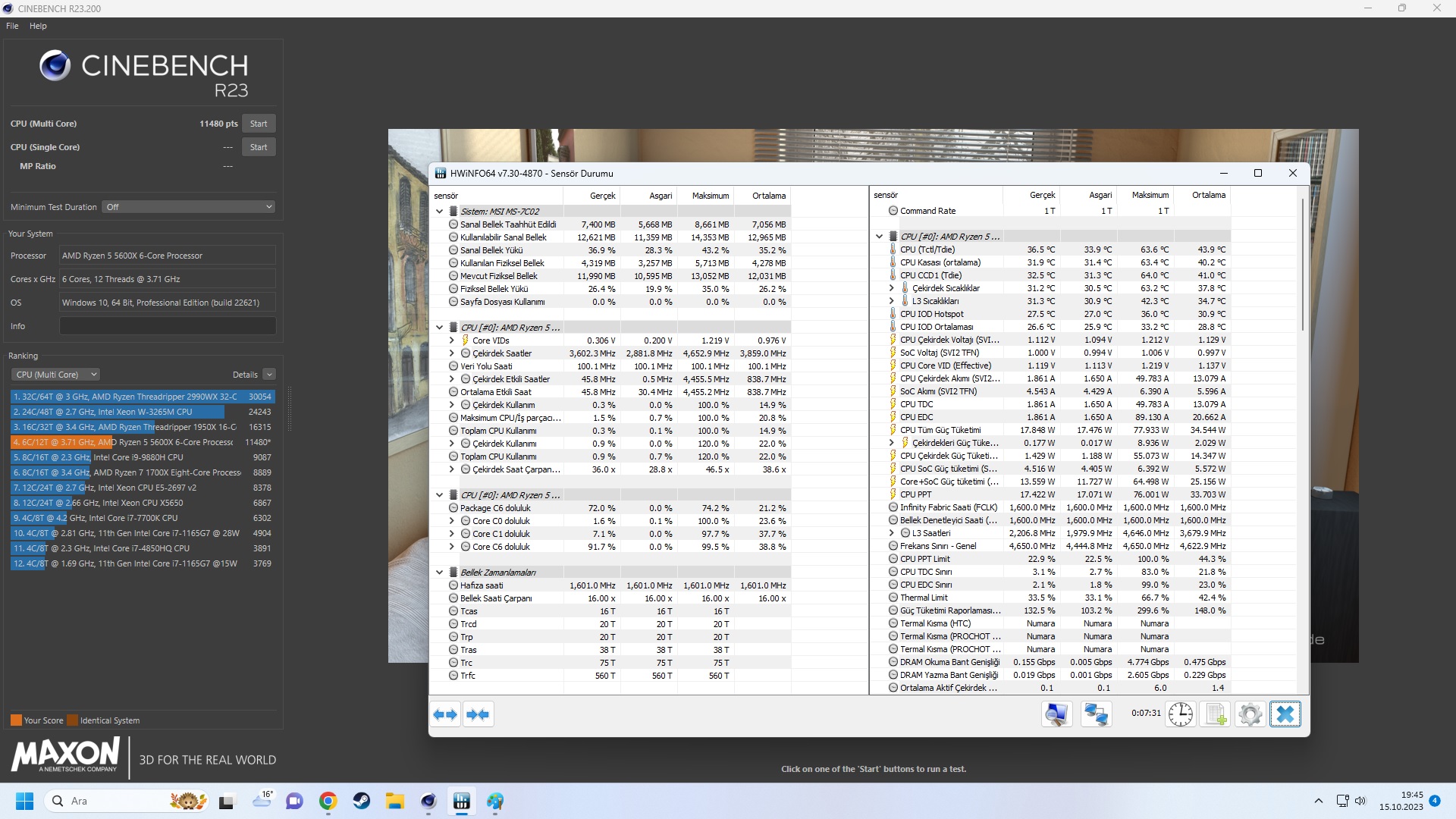Open Steam from the taskbar
1456x819 pixels.
[362, 802]
